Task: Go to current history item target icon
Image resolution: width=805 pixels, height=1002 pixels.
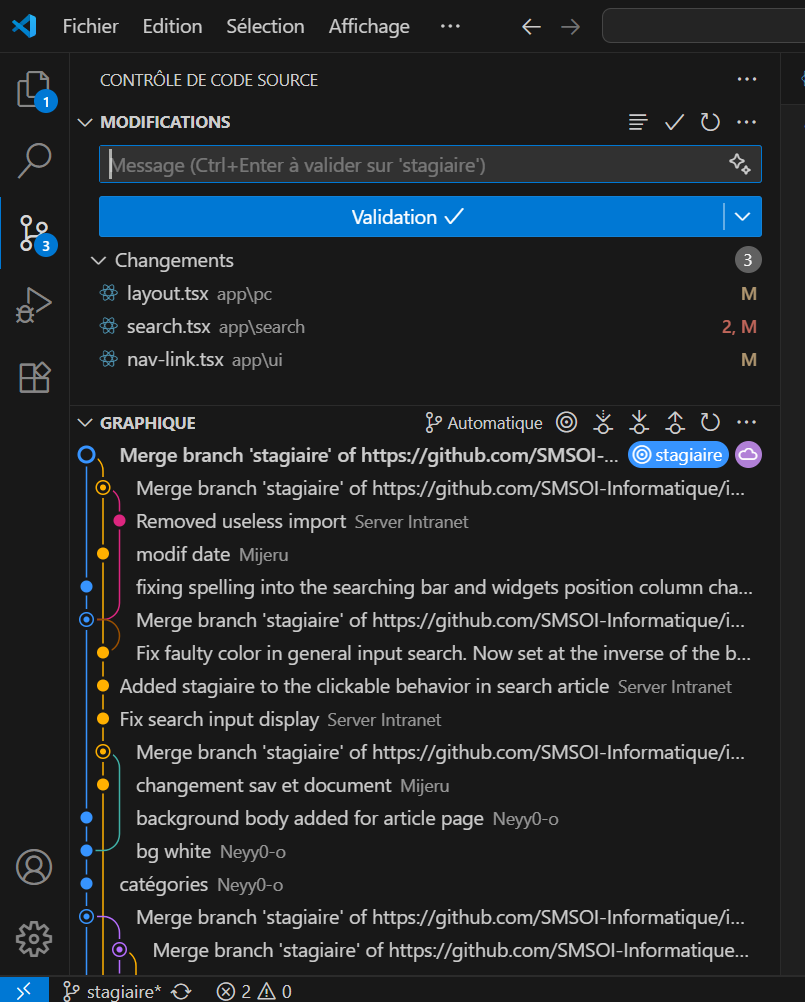Action: 566,423
